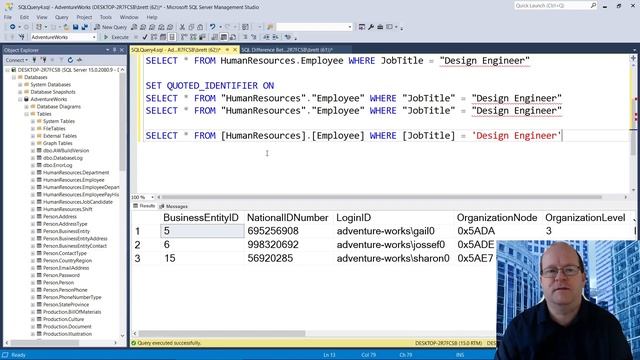Click the Toolbox icon in top toolbar
Image resolution: width=640 pixels, height=360 pixels.
[x=380, y=27]
